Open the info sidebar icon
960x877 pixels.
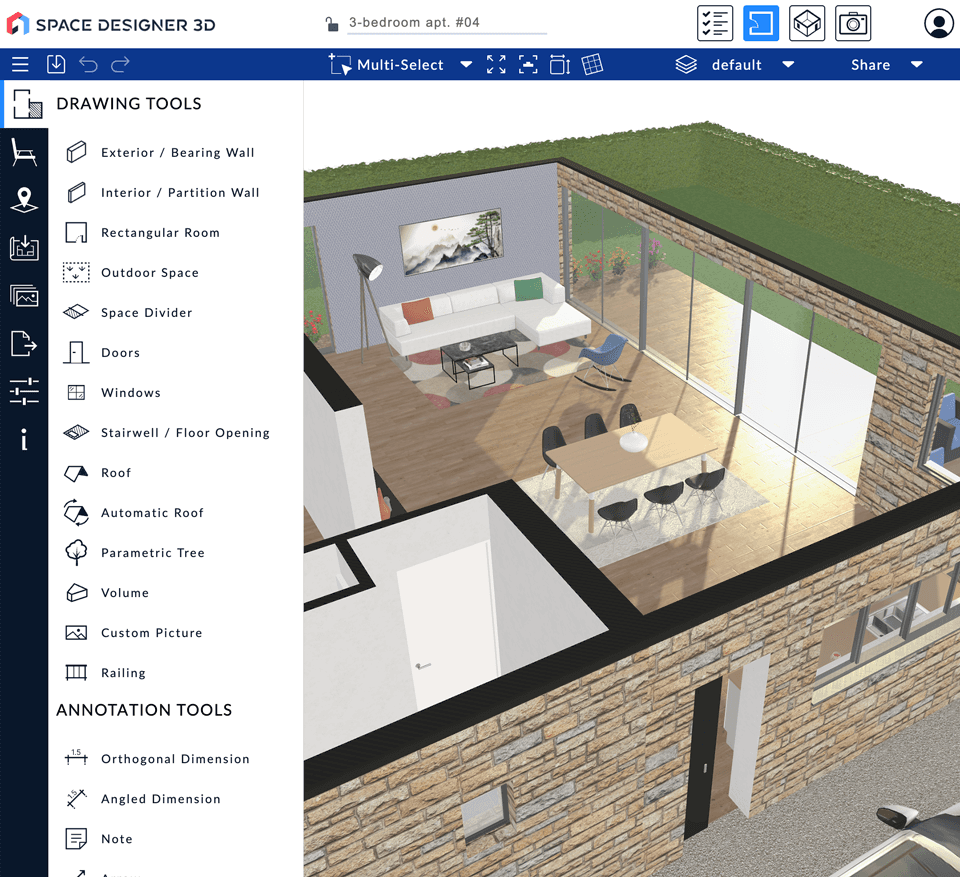(24, 439)
